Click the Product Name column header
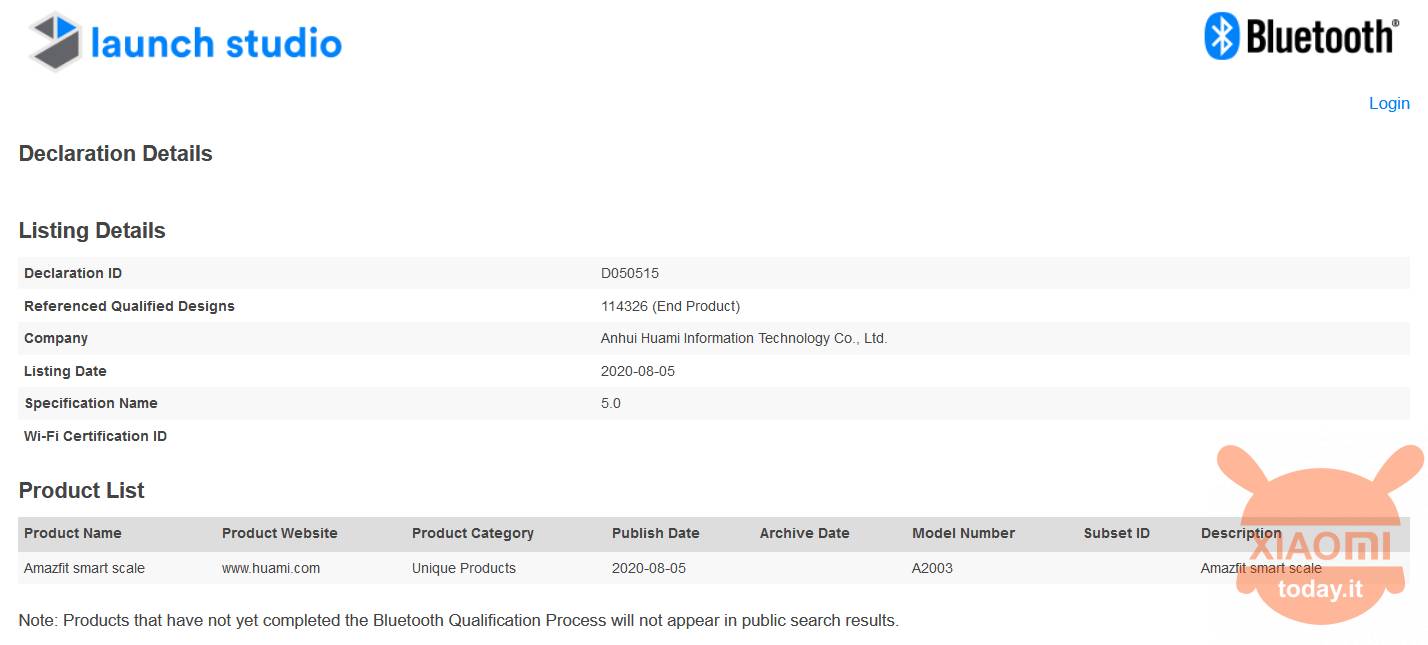This screenshot has width=1428, height=645. click(73, 533)
